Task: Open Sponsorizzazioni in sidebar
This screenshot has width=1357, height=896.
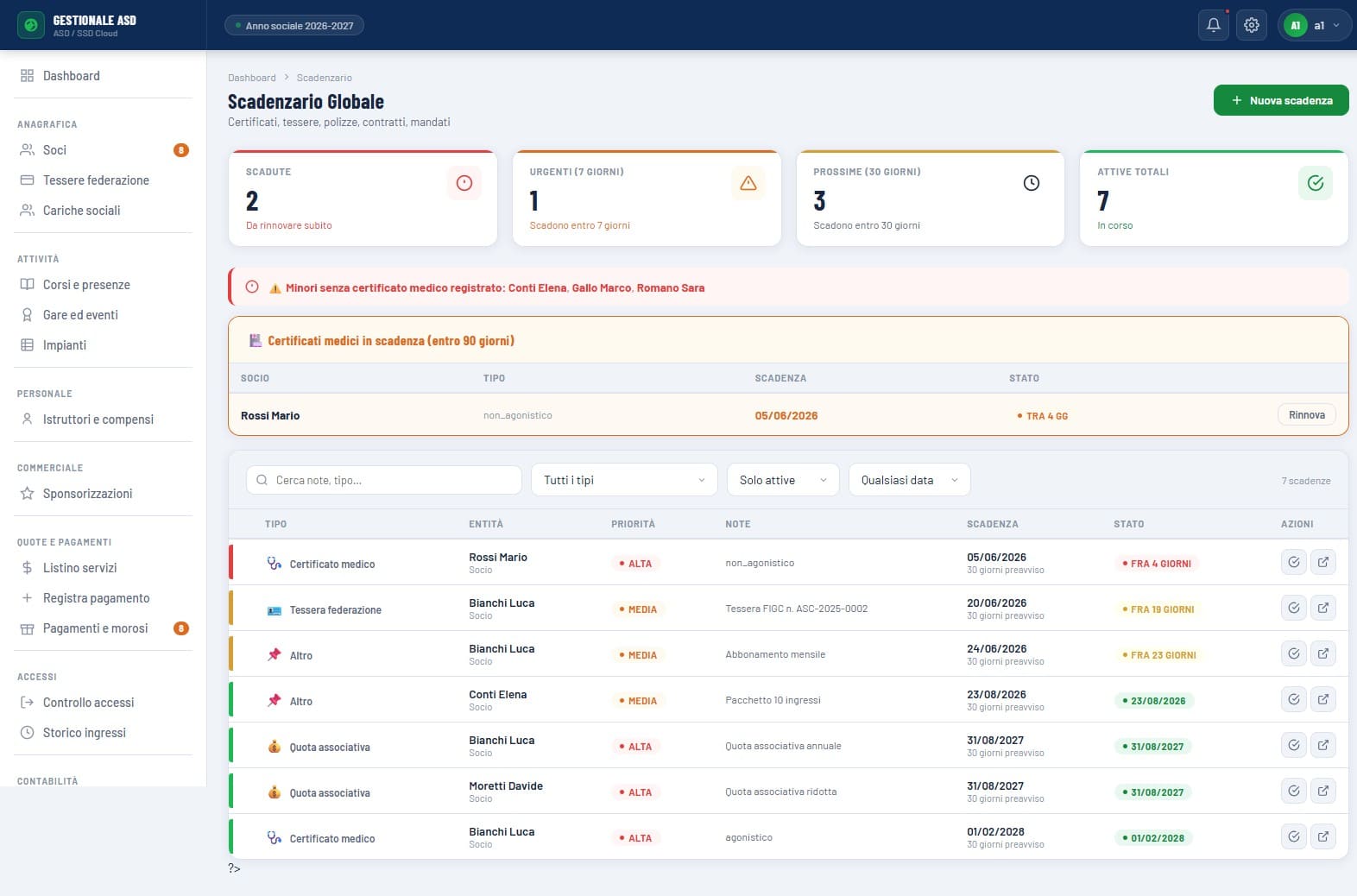Action: (x=104, y=494)
